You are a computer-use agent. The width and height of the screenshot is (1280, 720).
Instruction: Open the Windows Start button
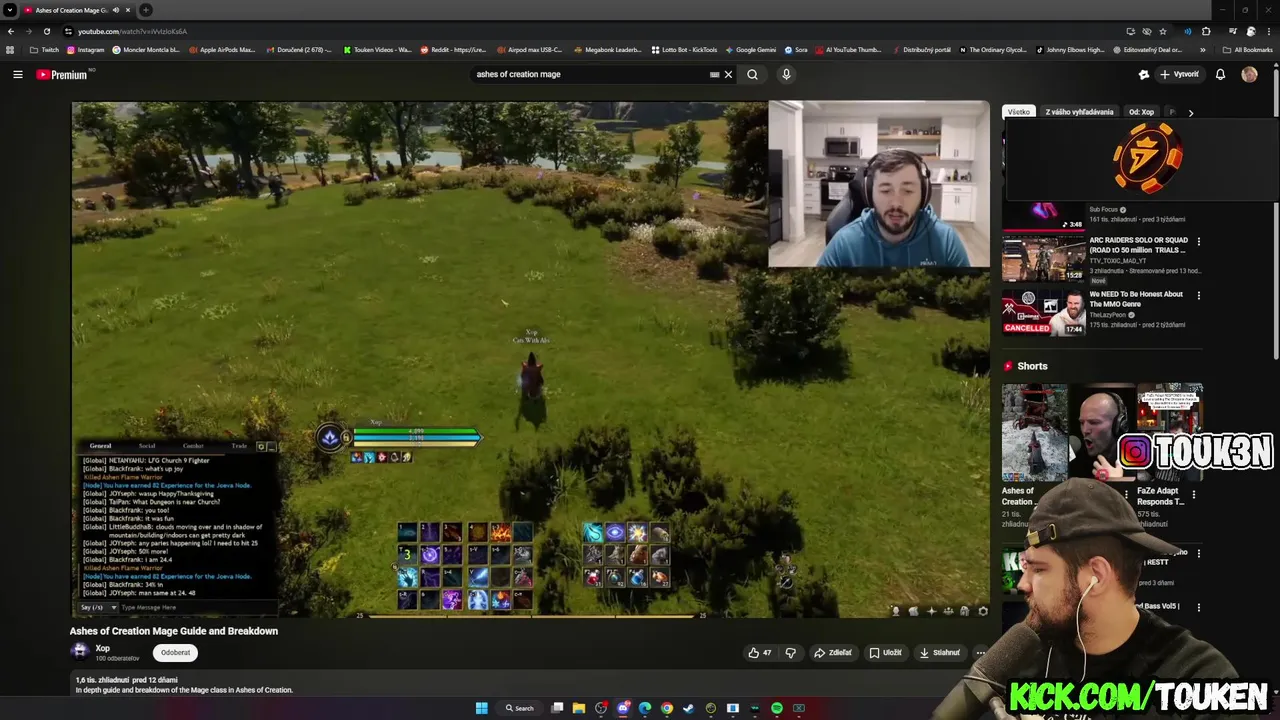point(481,708)
